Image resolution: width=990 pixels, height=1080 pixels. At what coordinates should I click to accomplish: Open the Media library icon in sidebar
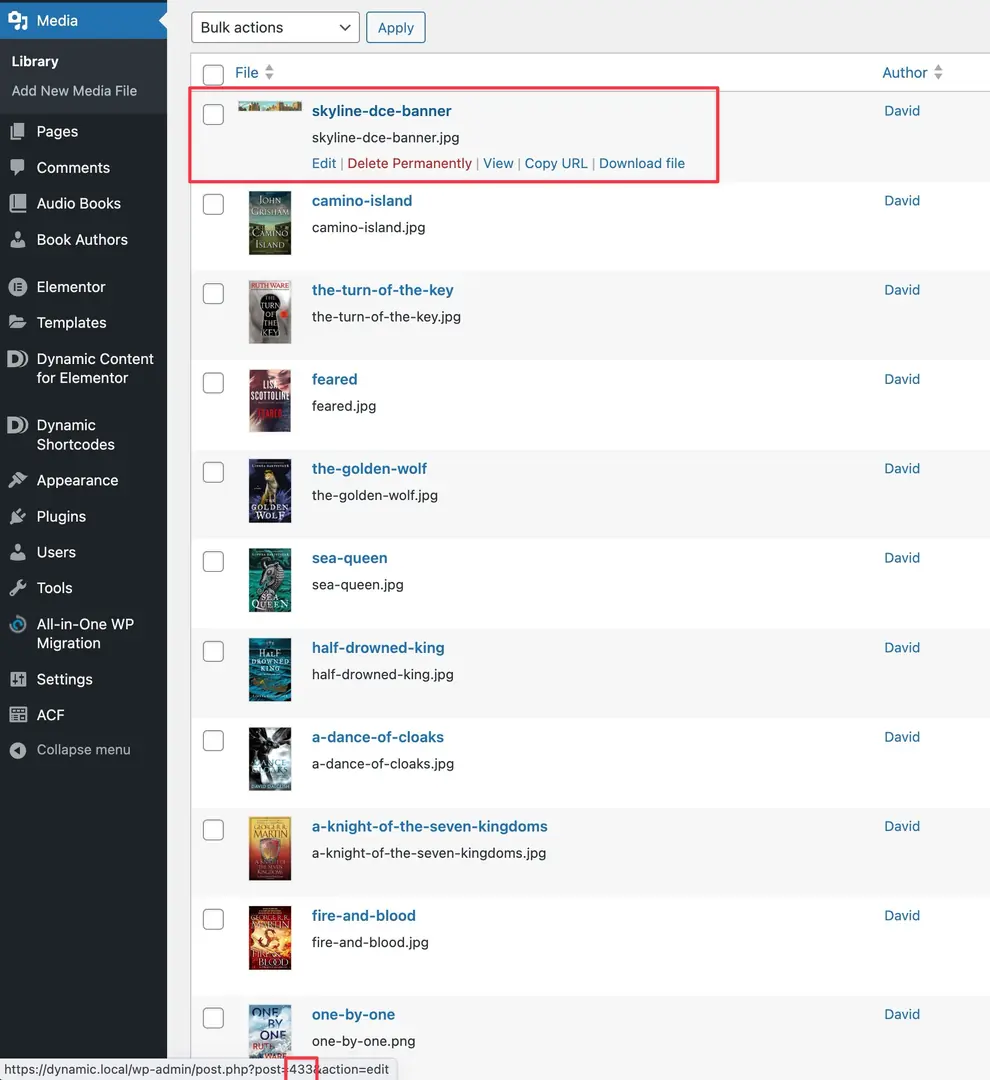pyautogui.click(x=17, y=20)
